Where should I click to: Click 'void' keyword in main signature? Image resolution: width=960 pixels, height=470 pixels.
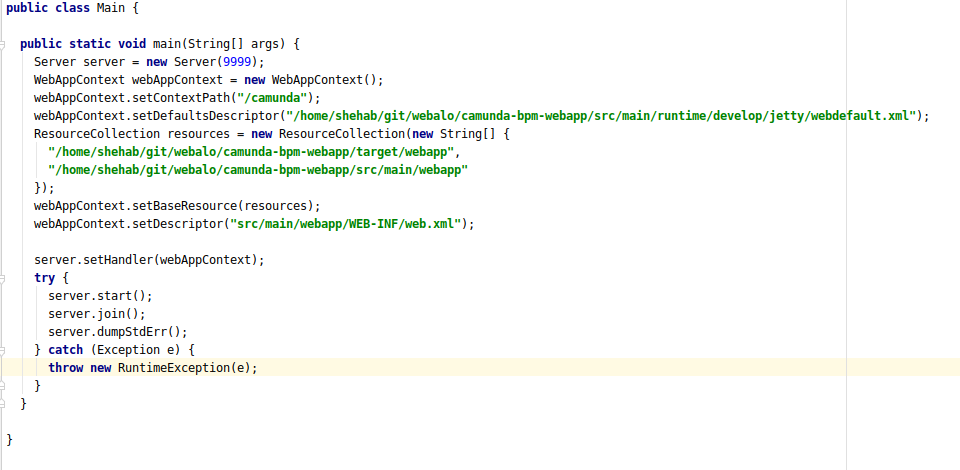click(x=132, y=44)
